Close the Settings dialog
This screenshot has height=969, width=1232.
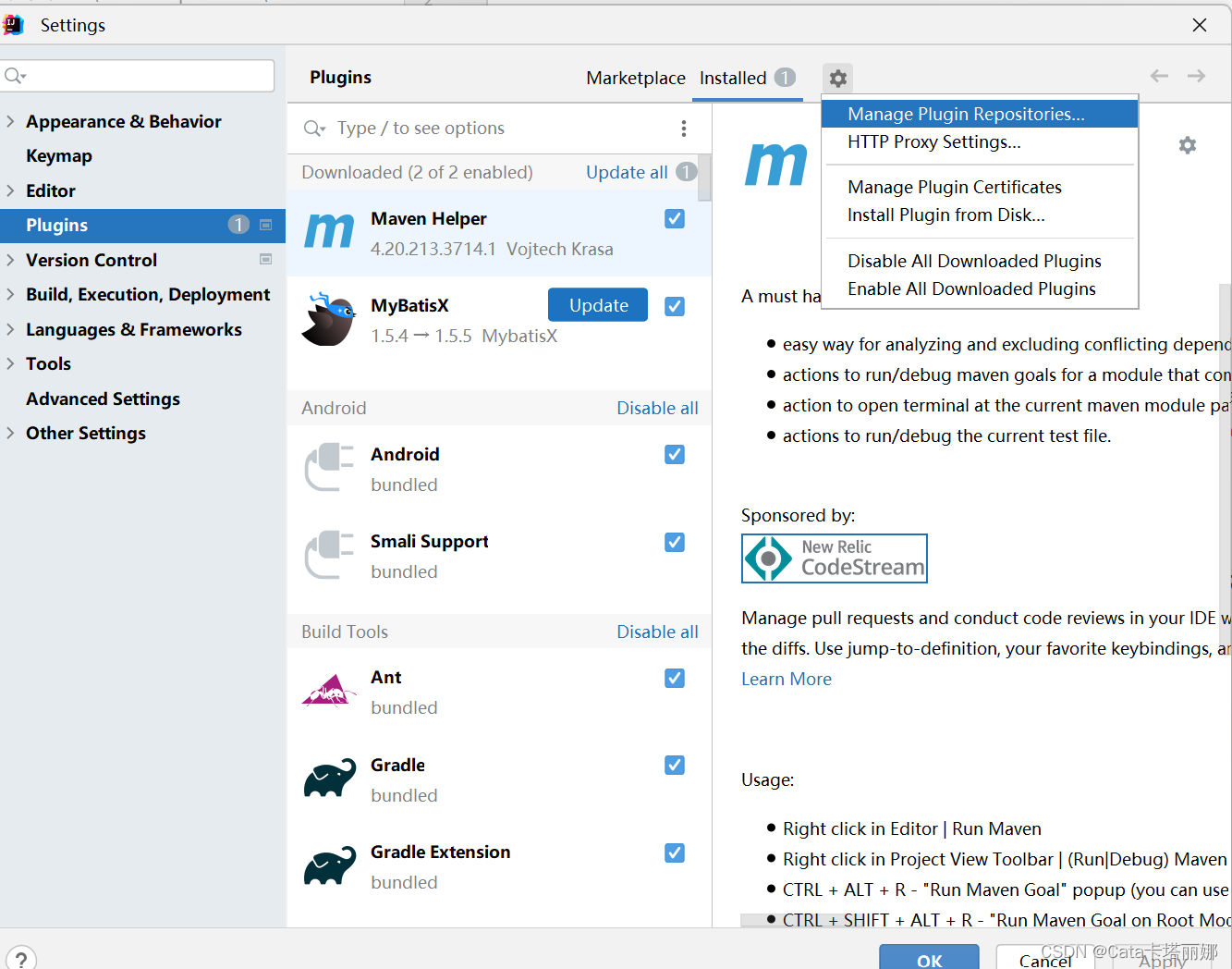1200,25
